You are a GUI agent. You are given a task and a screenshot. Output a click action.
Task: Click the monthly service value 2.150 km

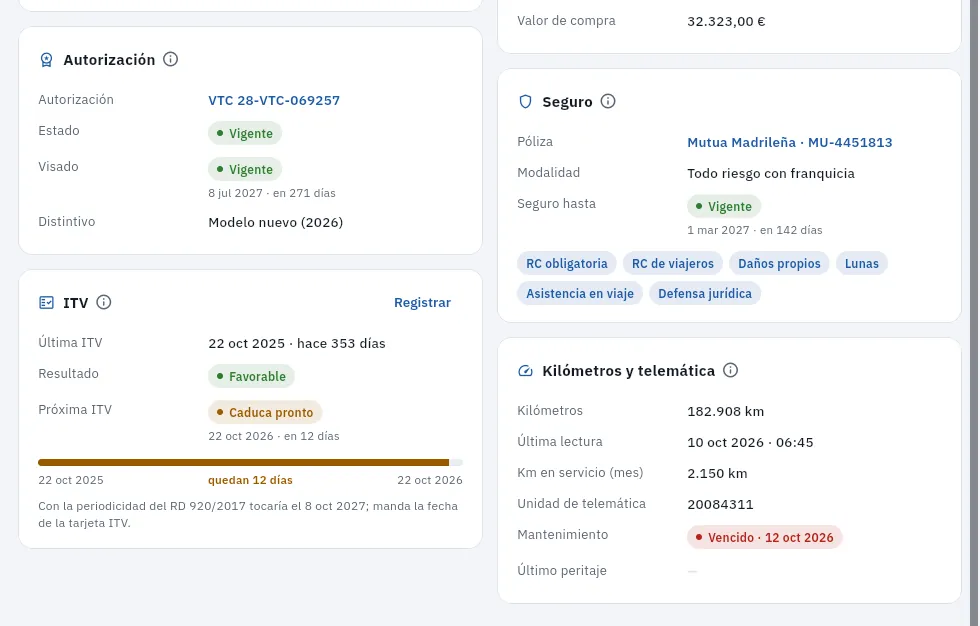click(x=718, y=474)
